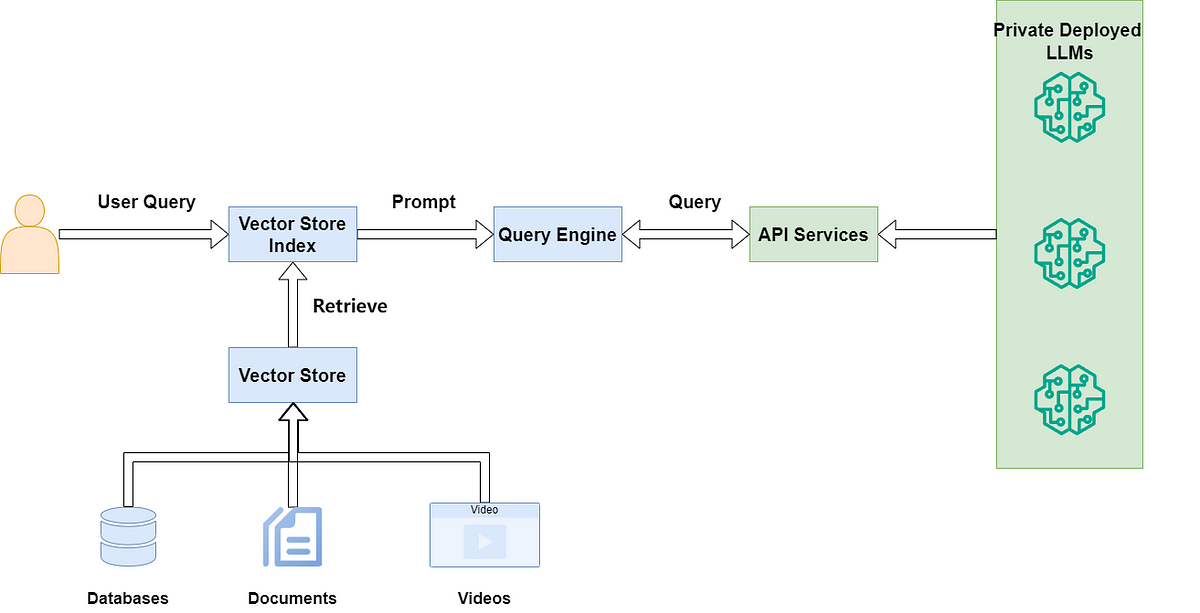Image resolution: width=1200 pixels, height=613 pixels.
Task: Select the middle LLM brain icon
Action: coord(1068,253)
